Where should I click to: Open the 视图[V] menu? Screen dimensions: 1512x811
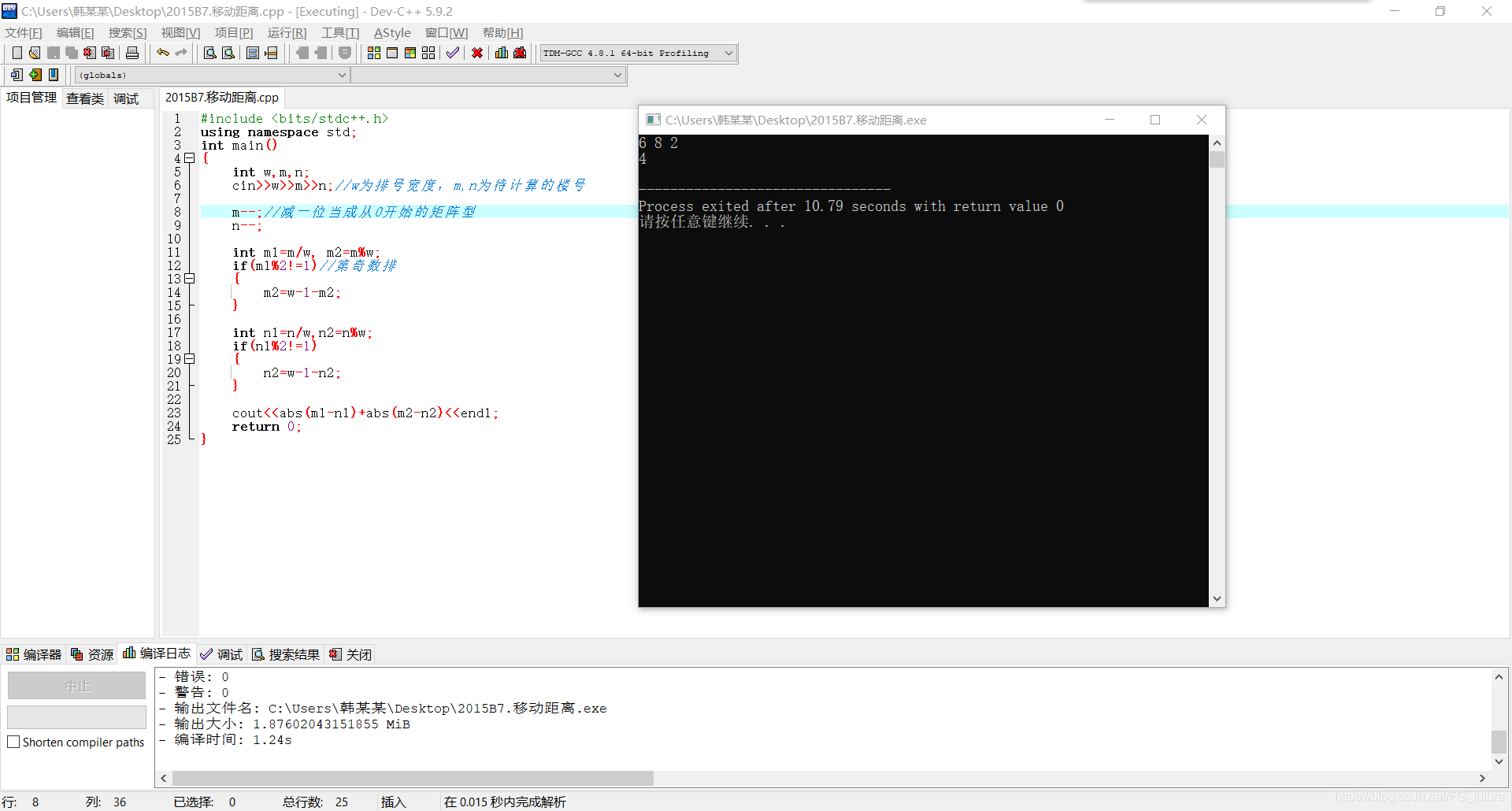(180, 32)
